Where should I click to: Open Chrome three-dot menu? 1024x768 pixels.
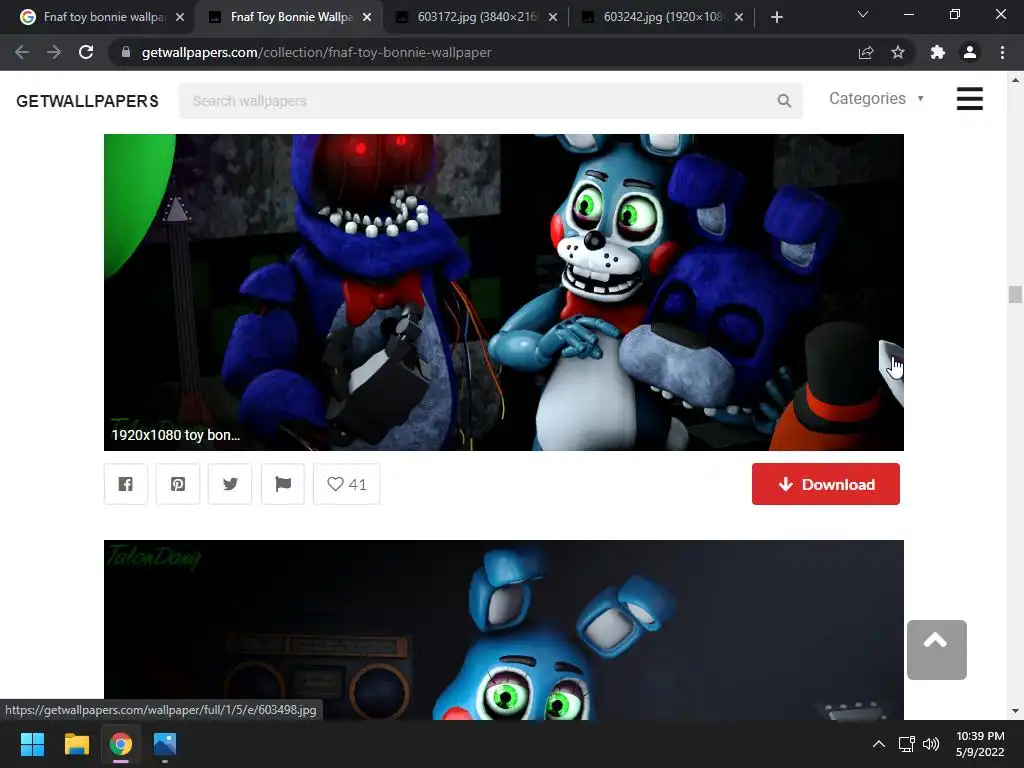(1002, 52)
